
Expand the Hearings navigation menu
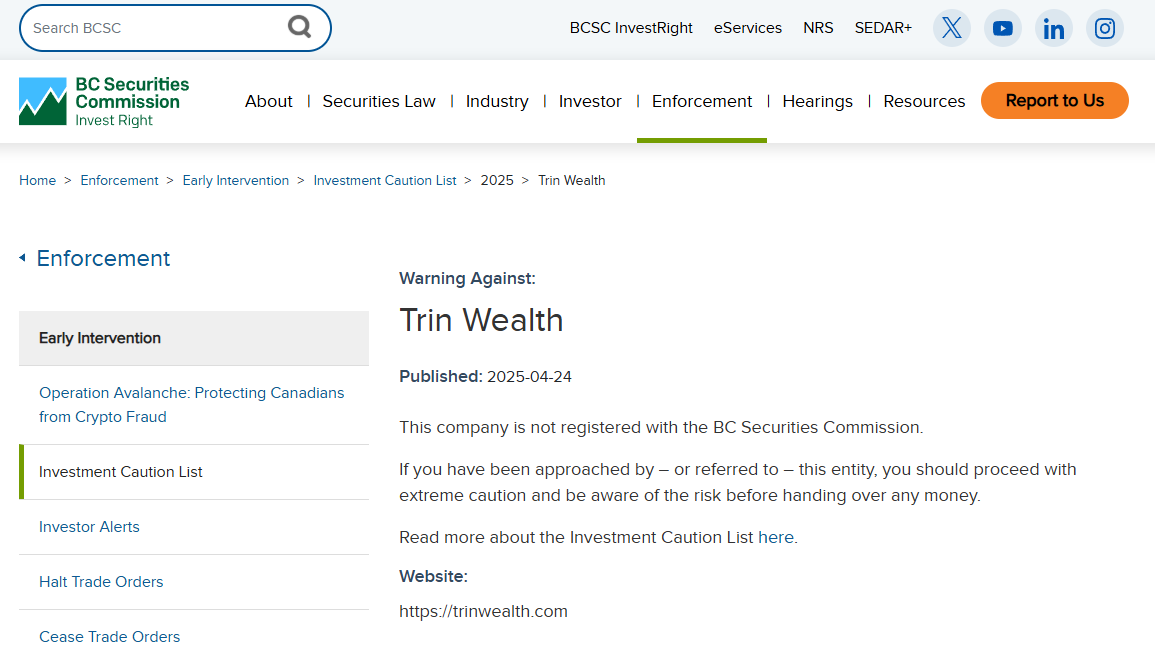(x=817, y=101)
